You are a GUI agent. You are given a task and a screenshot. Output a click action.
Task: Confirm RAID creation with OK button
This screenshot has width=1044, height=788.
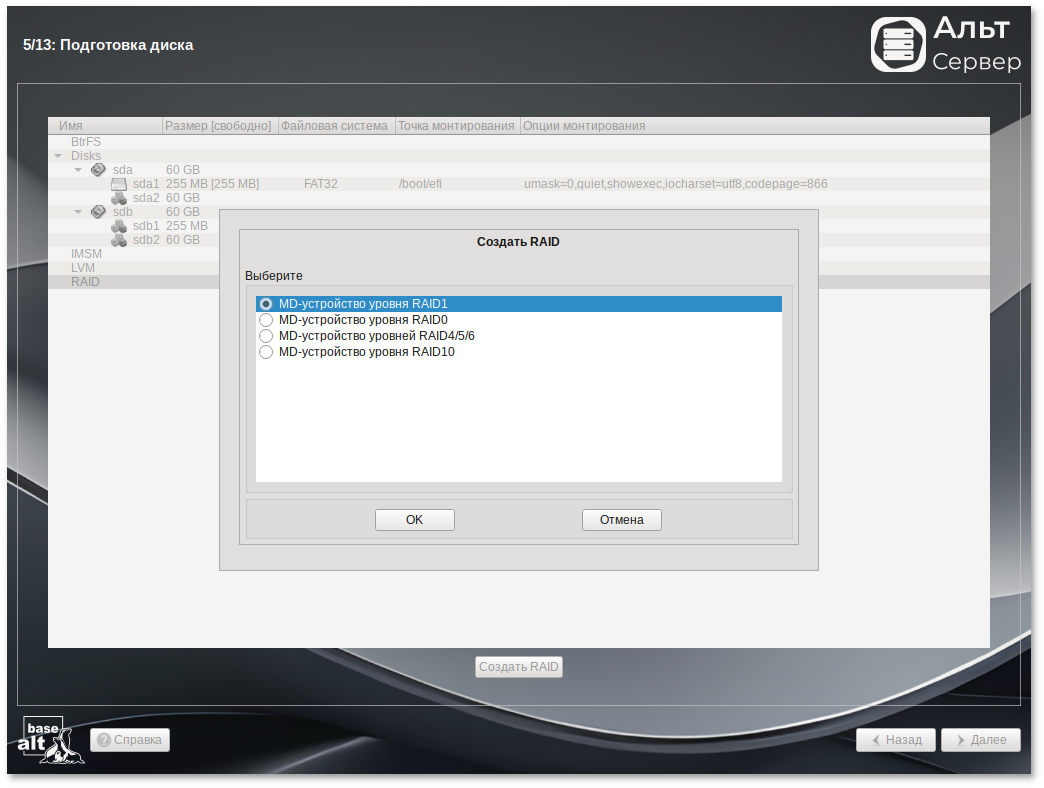[x=414, y=520]
